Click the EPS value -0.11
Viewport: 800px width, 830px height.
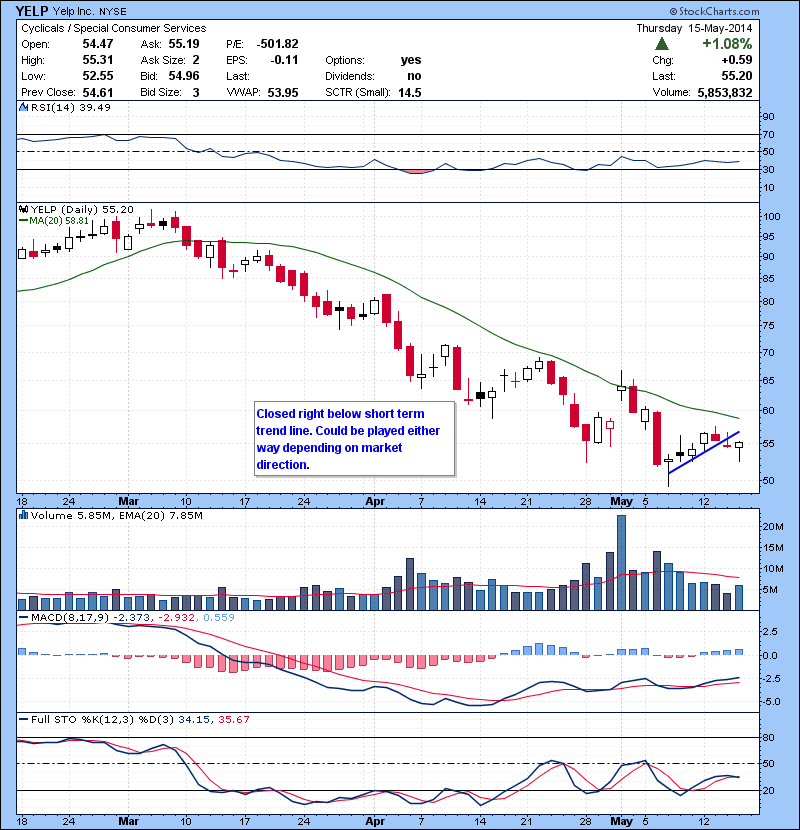[x=284, y=60]
